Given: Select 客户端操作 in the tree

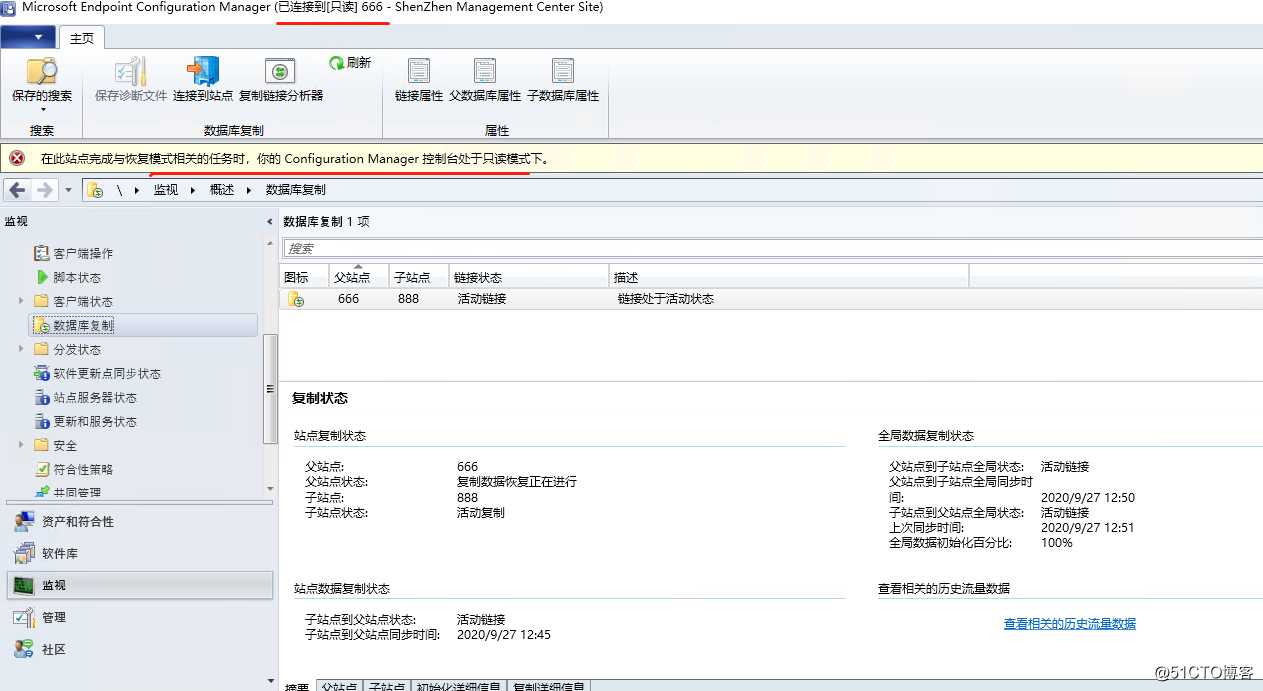Looking at the screenshot, I should pos(83,253).
